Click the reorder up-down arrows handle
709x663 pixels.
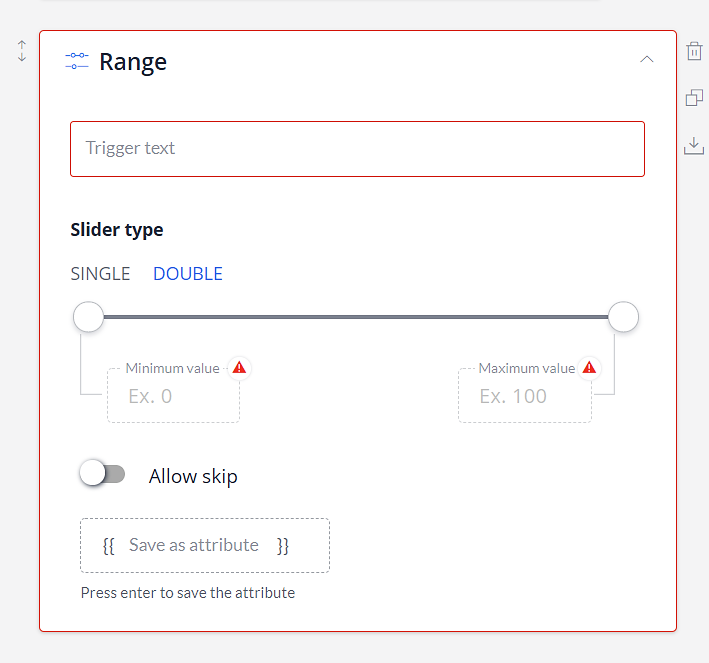22,51
